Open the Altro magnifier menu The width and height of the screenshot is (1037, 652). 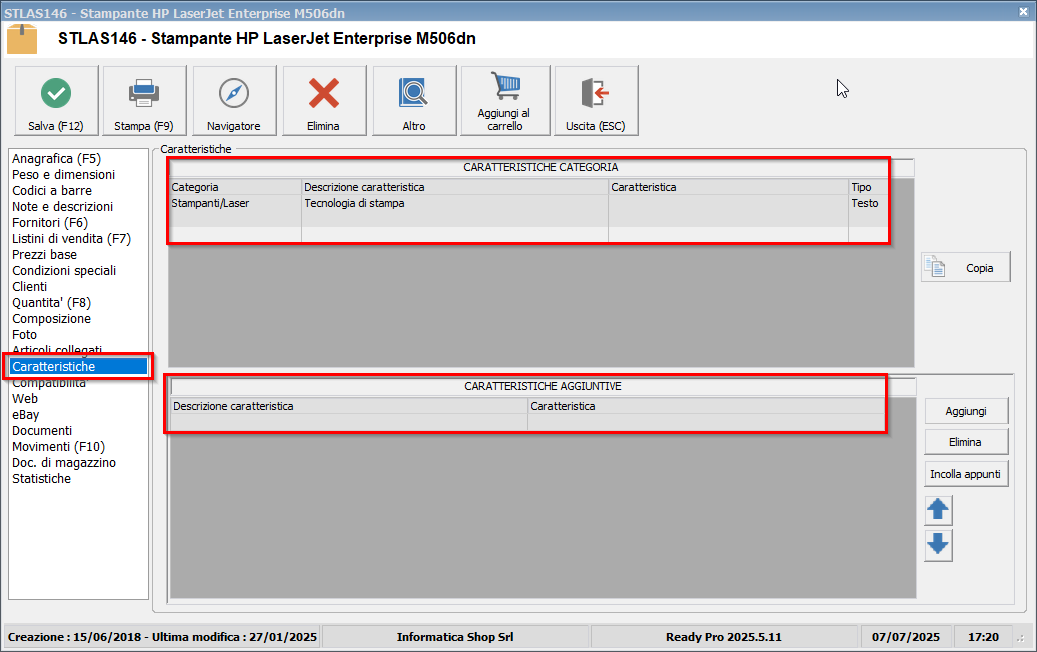point(414,101)
